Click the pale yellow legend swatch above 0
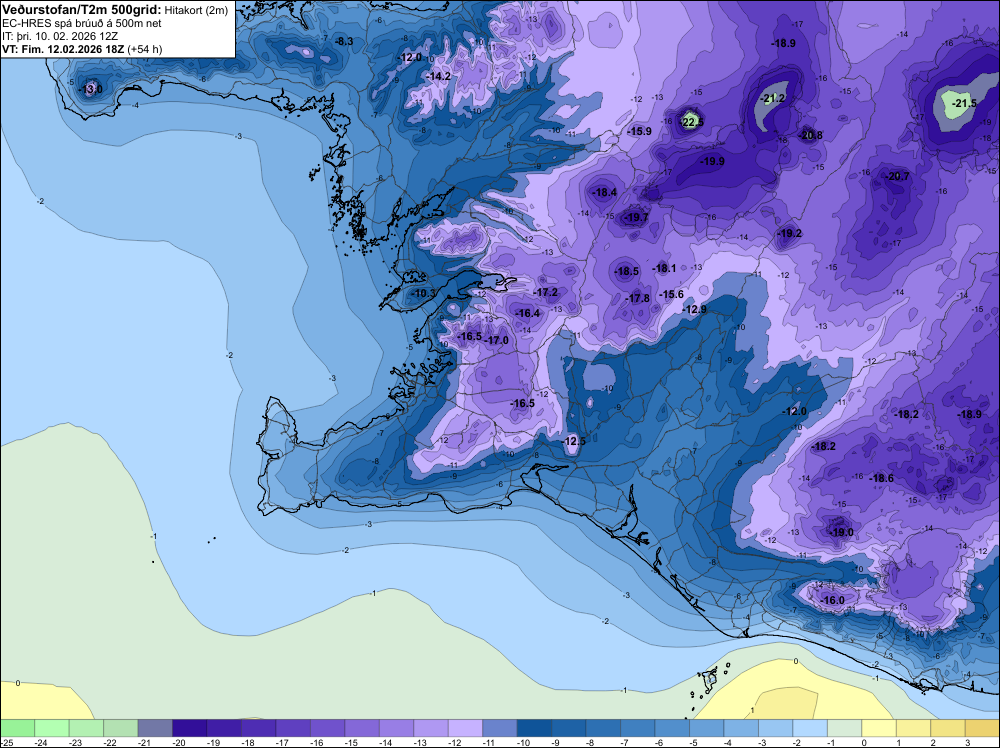This screenshot has height=748, width=1000. (878, 728)
